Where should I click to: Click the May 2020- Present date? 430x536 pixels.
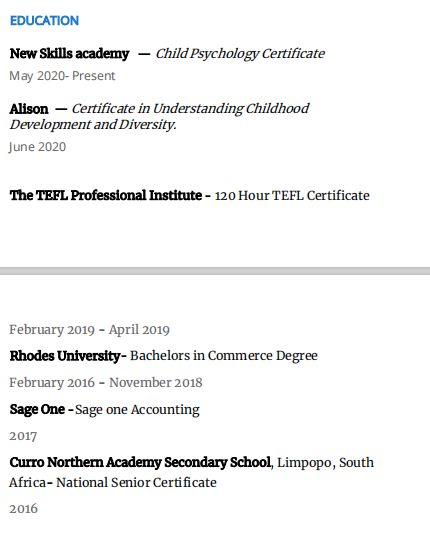click(x=62, y=76)
